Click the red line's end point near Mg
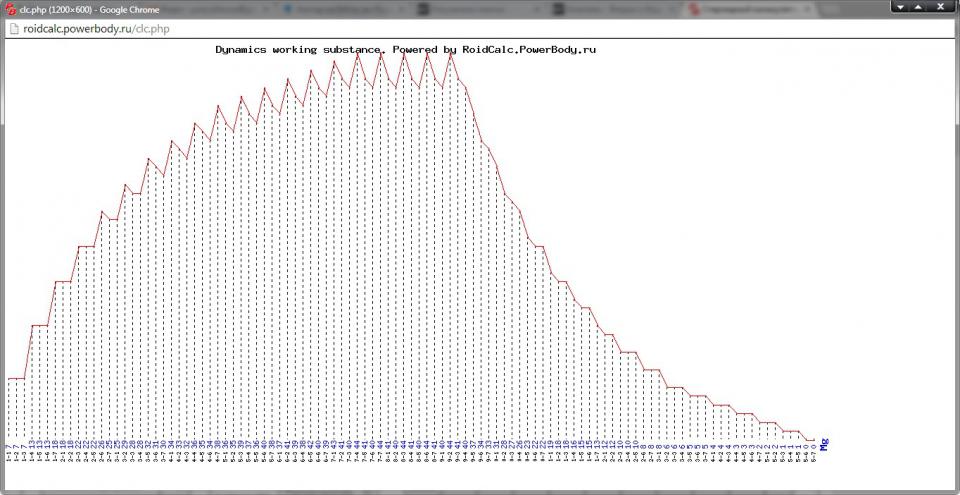 click(x=816, y=440)
